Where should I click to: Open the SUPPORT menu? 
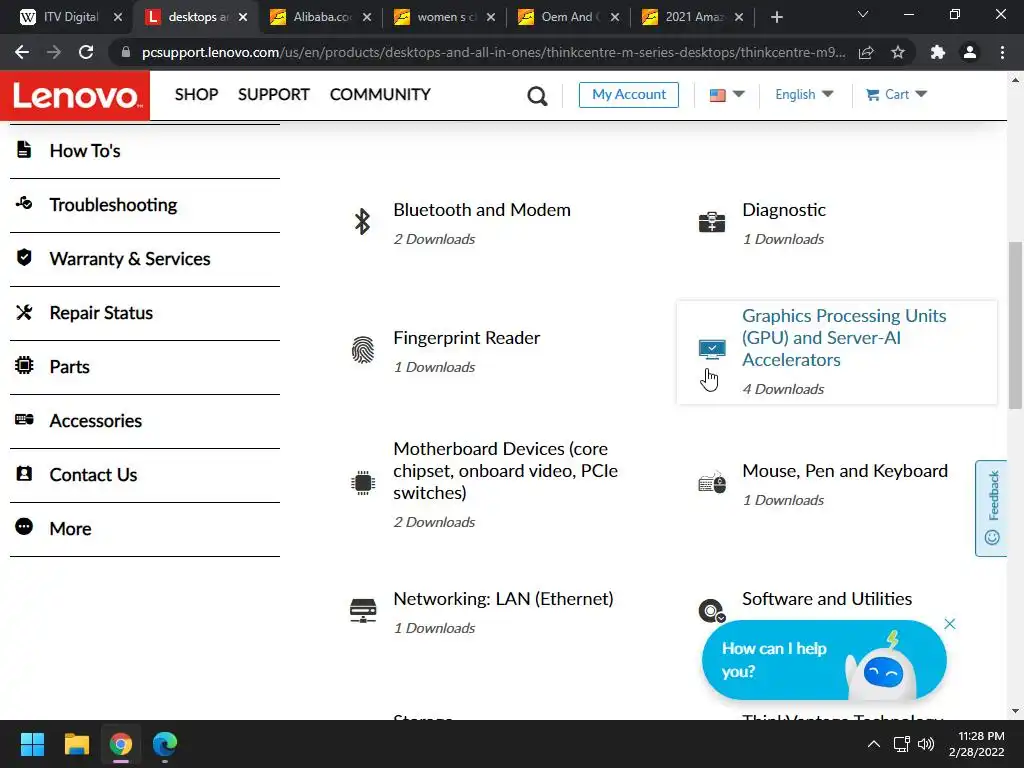coord(274,95)
